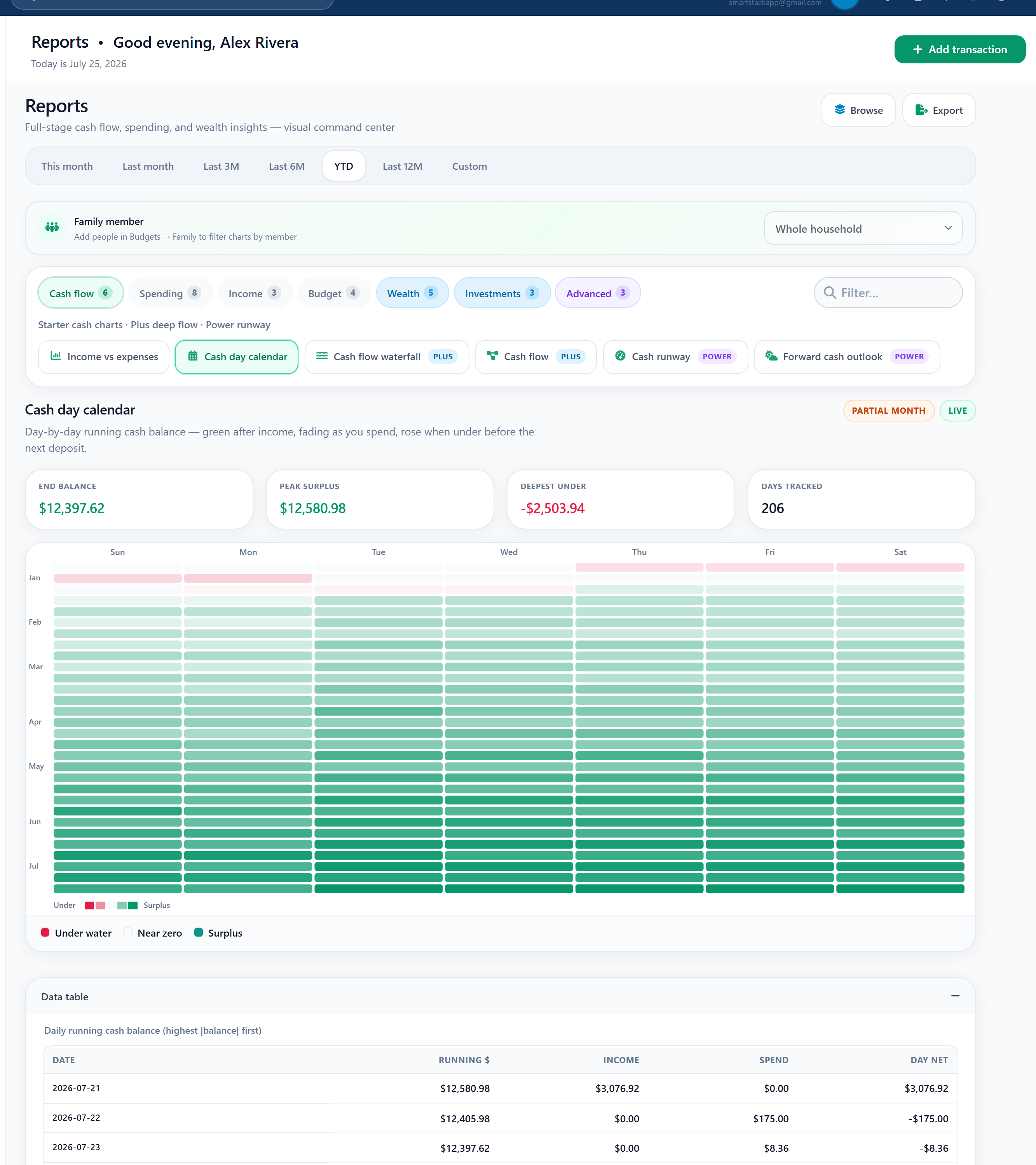Click the Export file icon
Viewport: 1036px width, 1165px height.
pos(921,110)
